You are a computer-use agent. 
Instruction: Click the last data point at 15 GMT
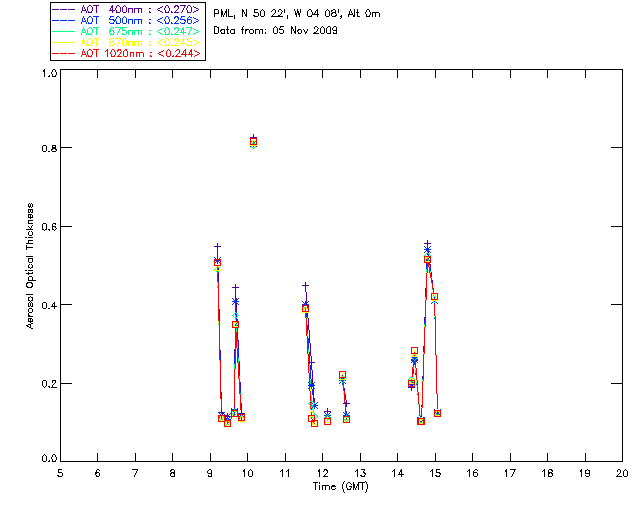click(x=437, y=413)
